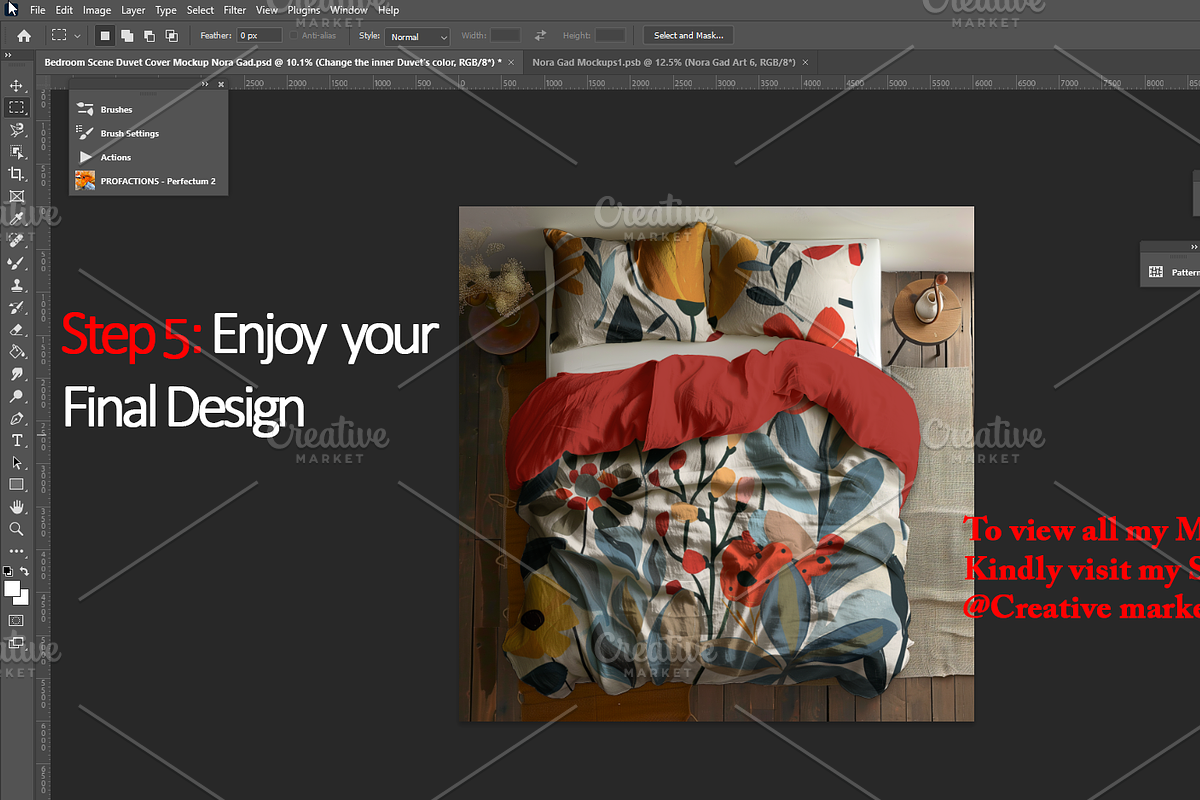Collapse the Brushes panel group with double arrows
The height and width of the screenshot is (800, 1200).
(x=205, y=85)
